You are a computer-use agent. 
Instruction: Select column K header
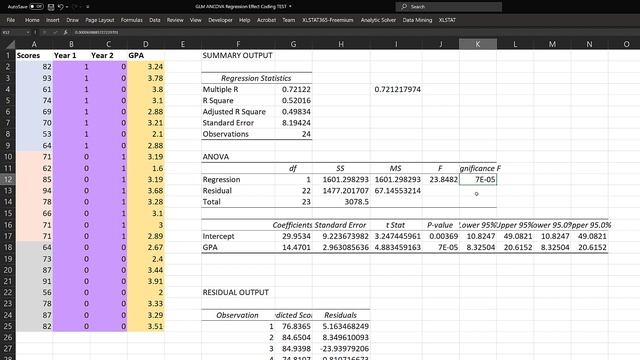(x=478, y=44)
